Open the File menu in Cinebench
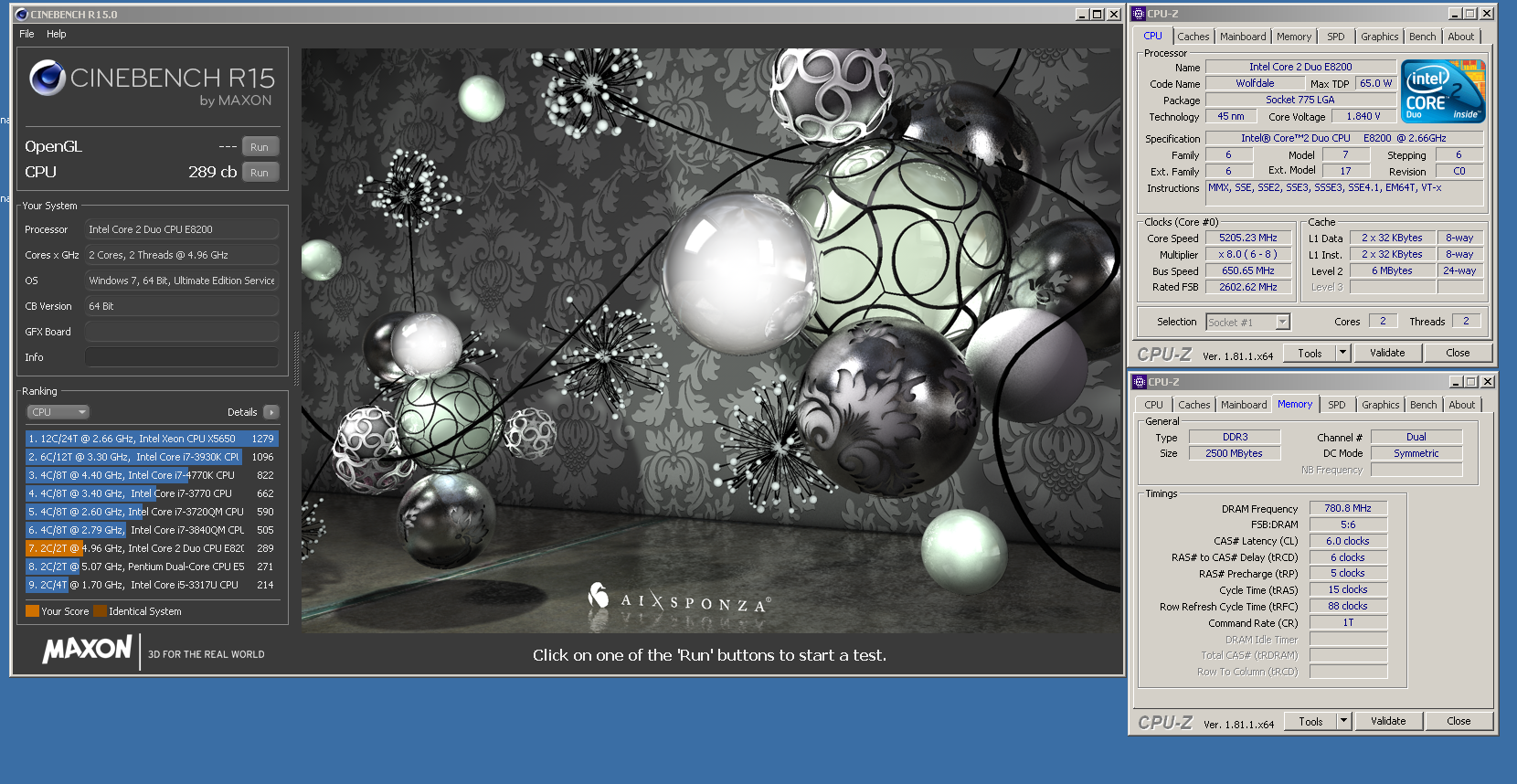 pos(27,34)
